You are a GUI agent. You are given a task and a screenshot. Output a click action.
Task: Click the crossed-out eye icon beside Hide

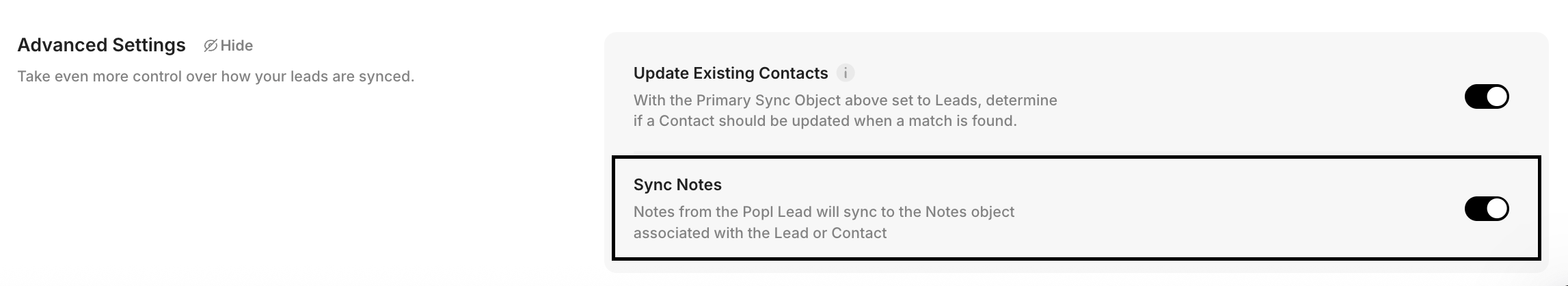pos(211,46)
